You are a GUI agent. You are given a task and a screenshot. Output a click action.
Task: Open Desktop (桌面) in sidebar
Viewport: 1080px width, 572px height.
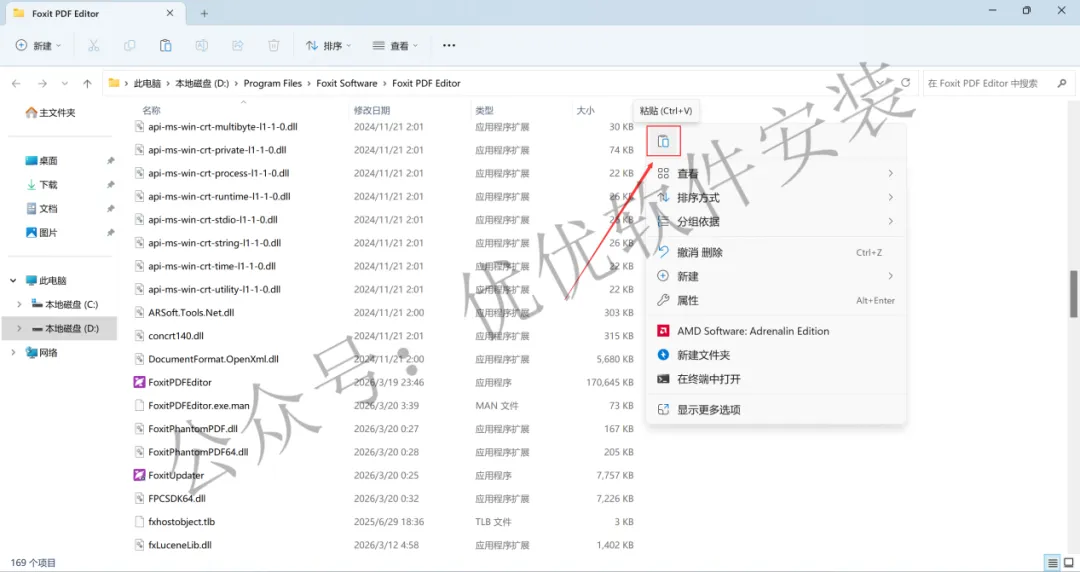(x=41, y=161)
